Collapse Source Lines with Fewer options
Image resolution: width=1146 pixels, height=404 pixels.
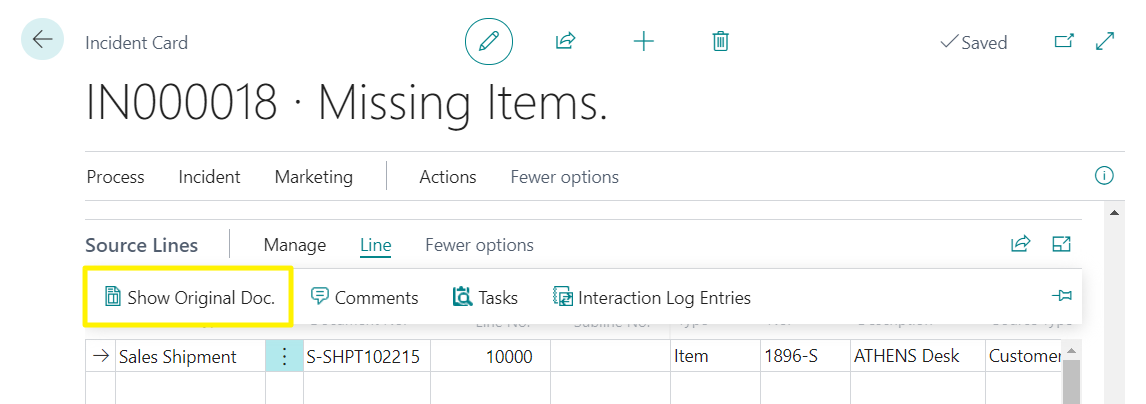[479, 245]
